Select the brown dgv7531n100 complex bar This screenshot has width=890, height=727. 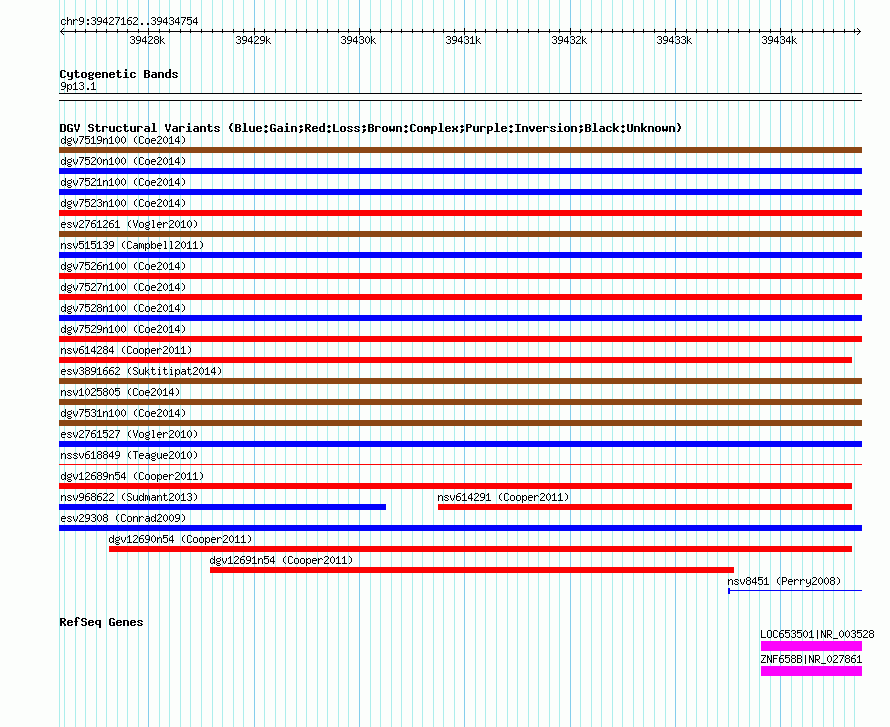[460, 423]
